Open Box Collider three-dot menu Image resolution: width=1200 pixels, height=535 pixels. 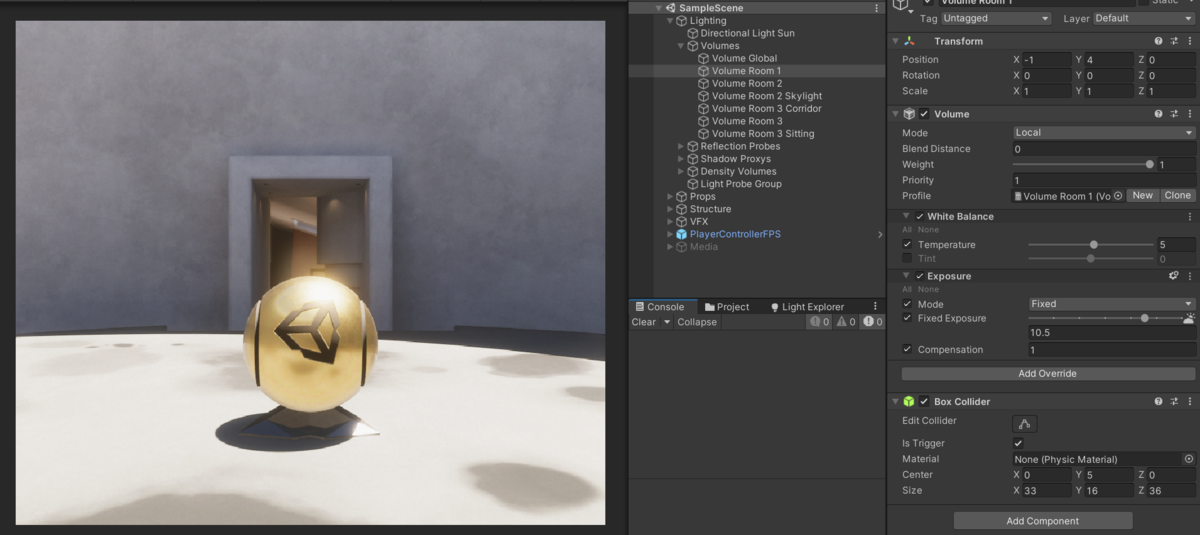point(1190,401)
